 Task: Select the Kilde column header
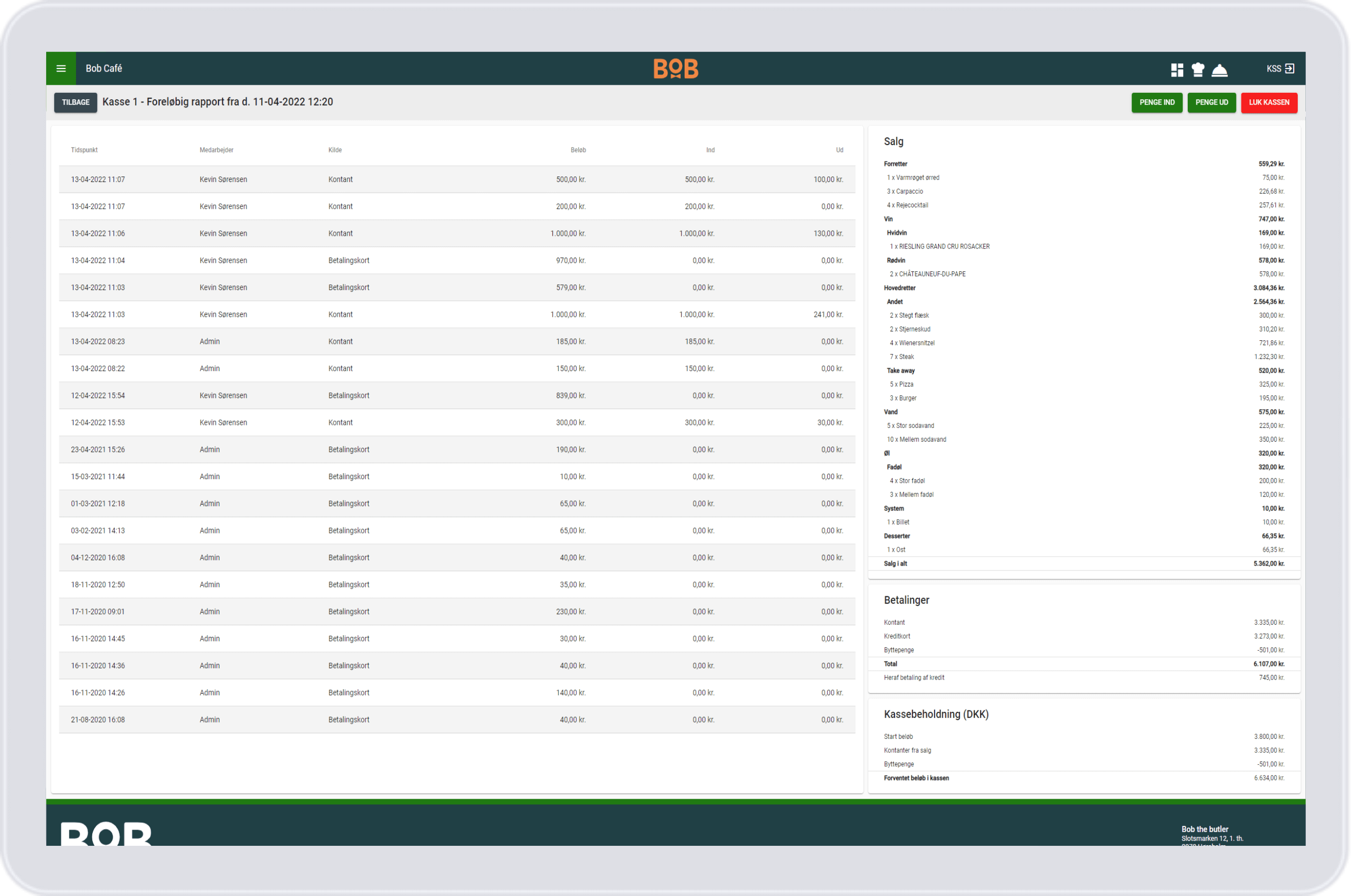point(335,150)
